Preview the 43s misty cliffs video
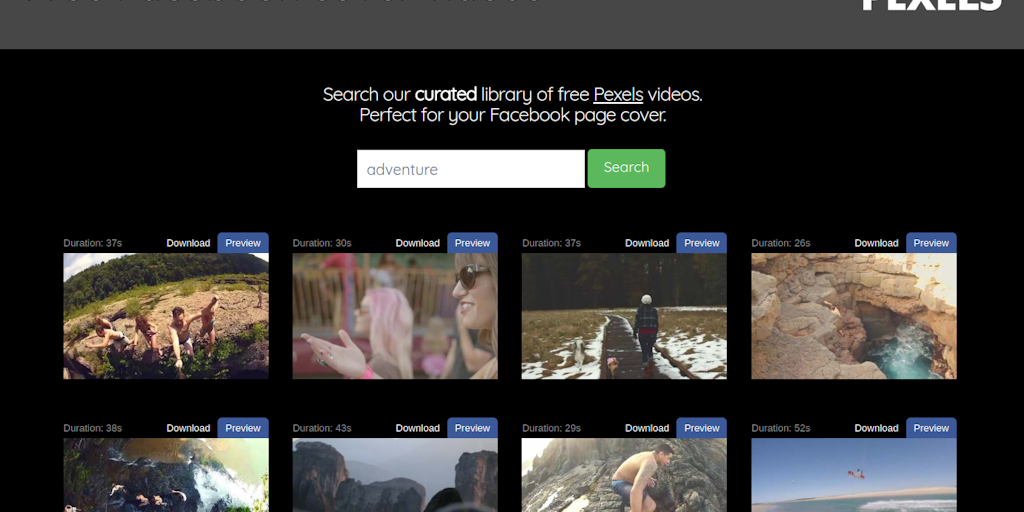 472,428
